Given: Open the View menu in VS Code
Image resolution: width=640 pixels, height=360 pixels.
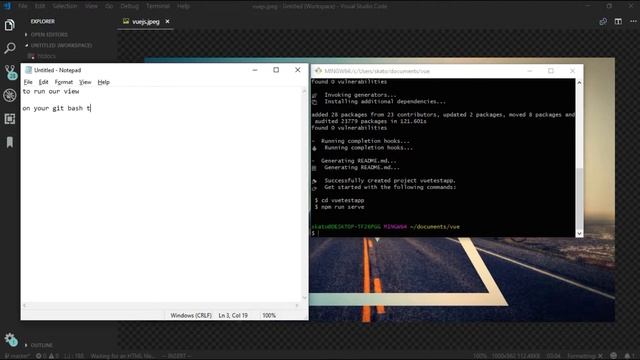Looking at the screenshot, I should [x=91, y=6].
